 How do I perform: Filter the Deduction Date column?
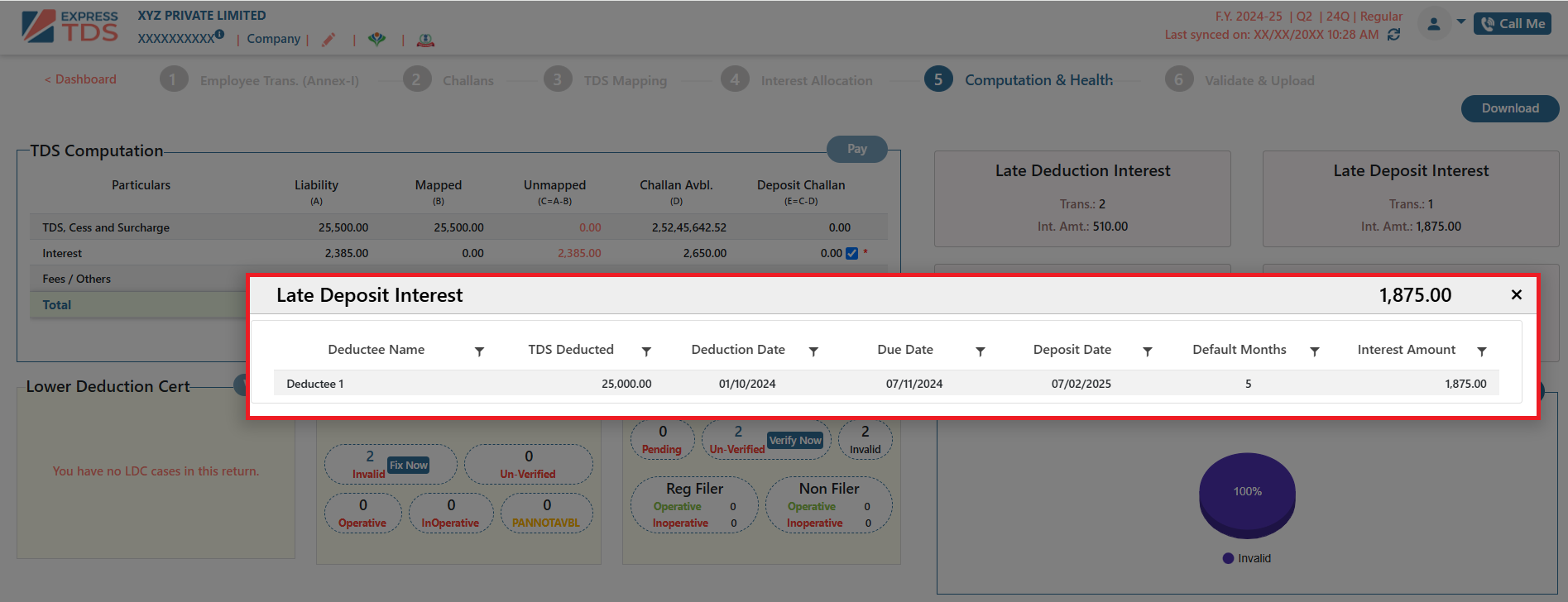tap(813, 351)
